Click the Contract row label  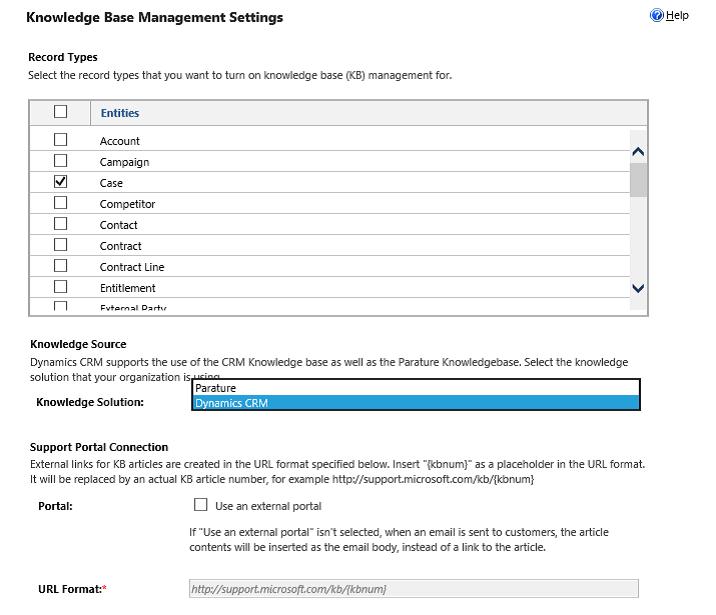pos(121,246)
